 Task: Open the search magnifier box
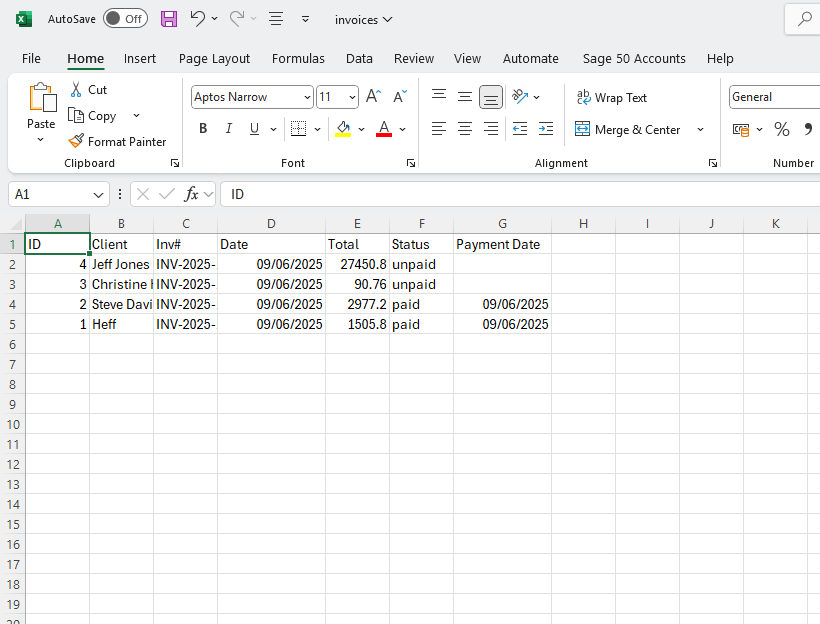click(804, 19)
